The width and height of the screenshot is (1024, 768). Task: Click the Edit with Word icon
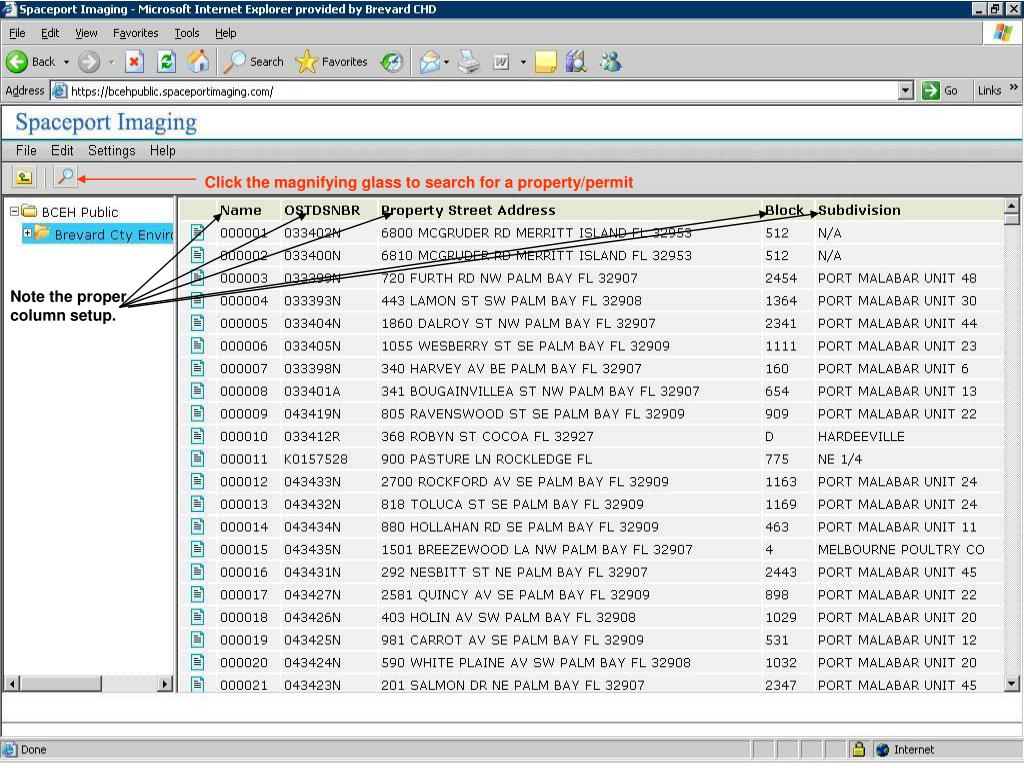click(x=501, y=62)
